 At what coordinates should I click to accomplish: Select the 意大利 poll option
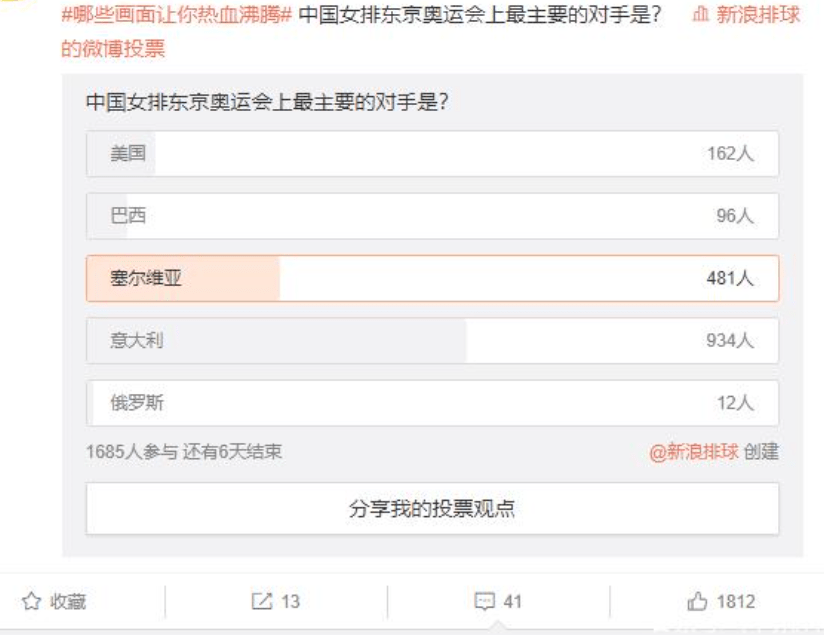pyautogui.click(x=432, y=341)
